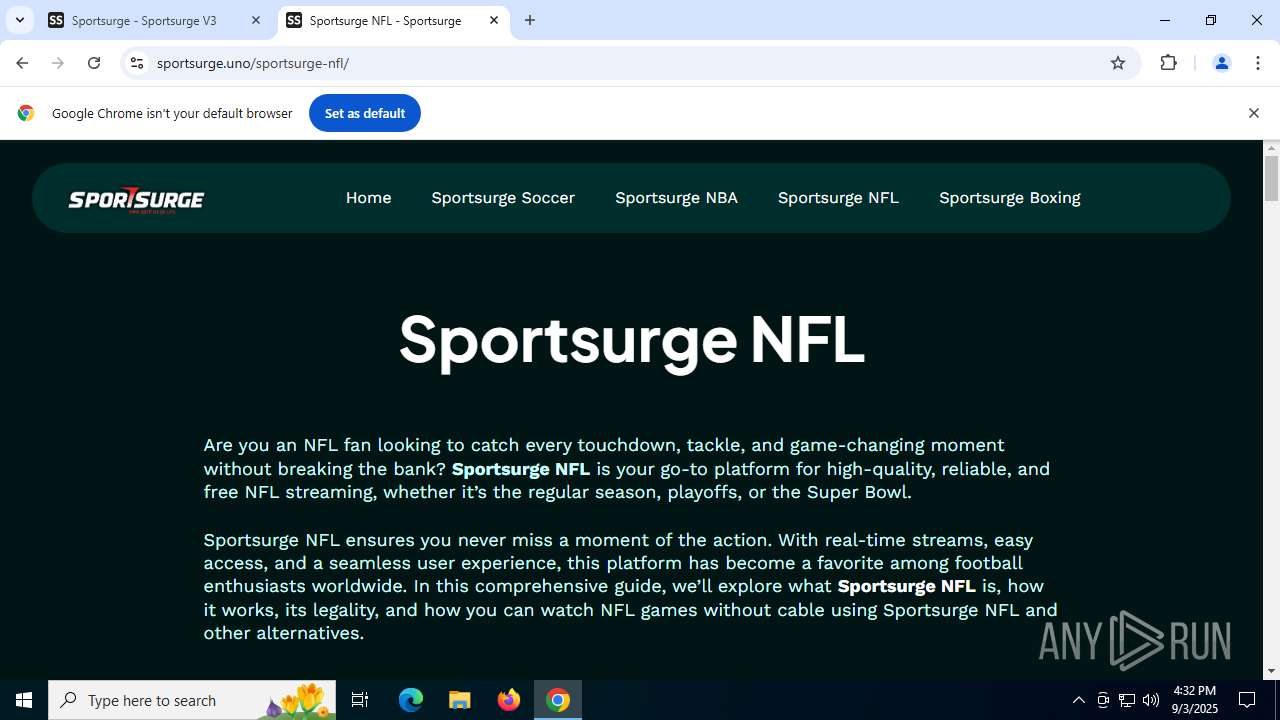Click the browser forward arrow
The image size is (1280, 720).
pyautogui.click(x=58, y=63)
